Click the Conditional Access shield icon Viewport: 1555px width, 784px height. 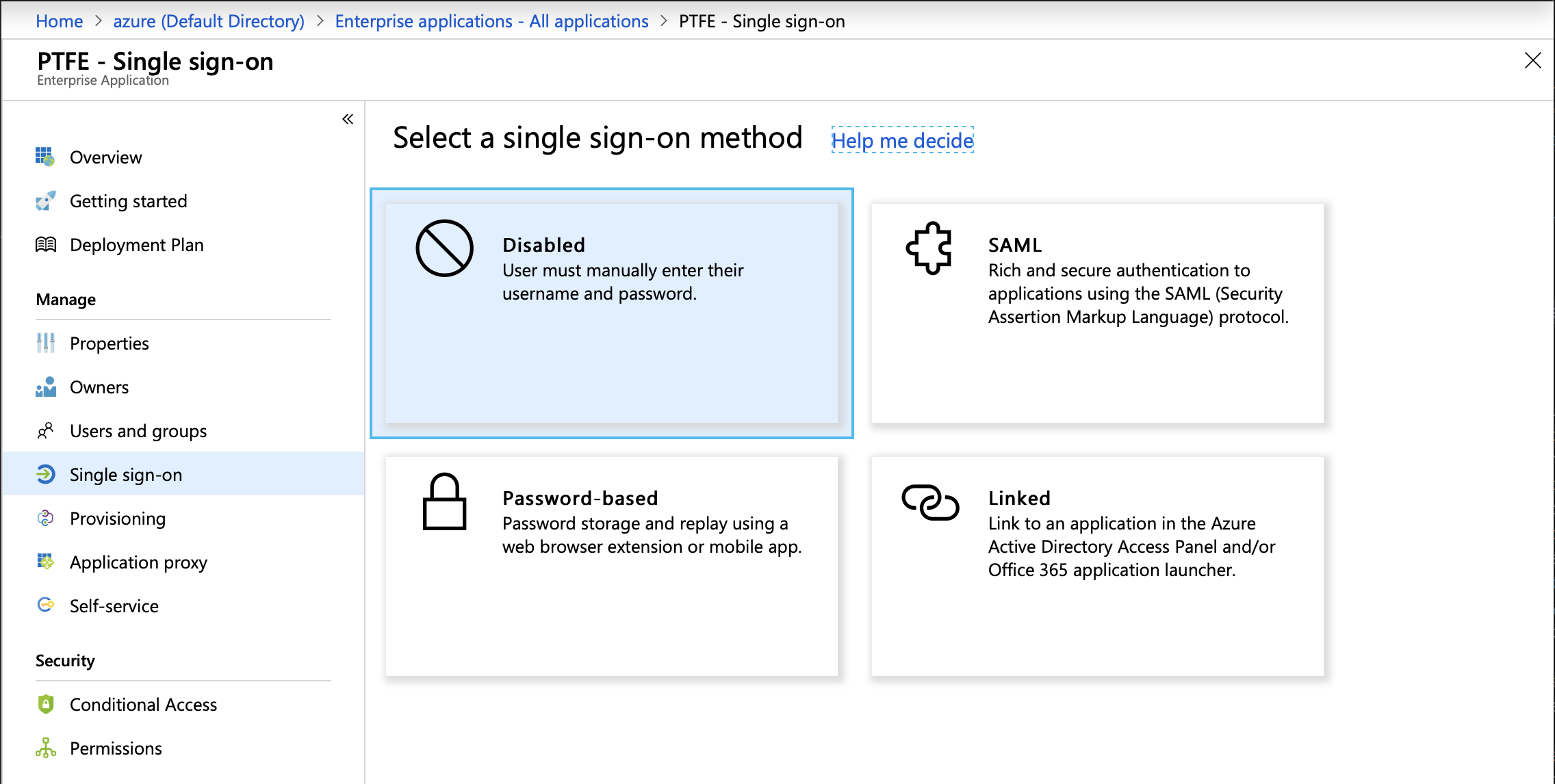pos(45,704)
